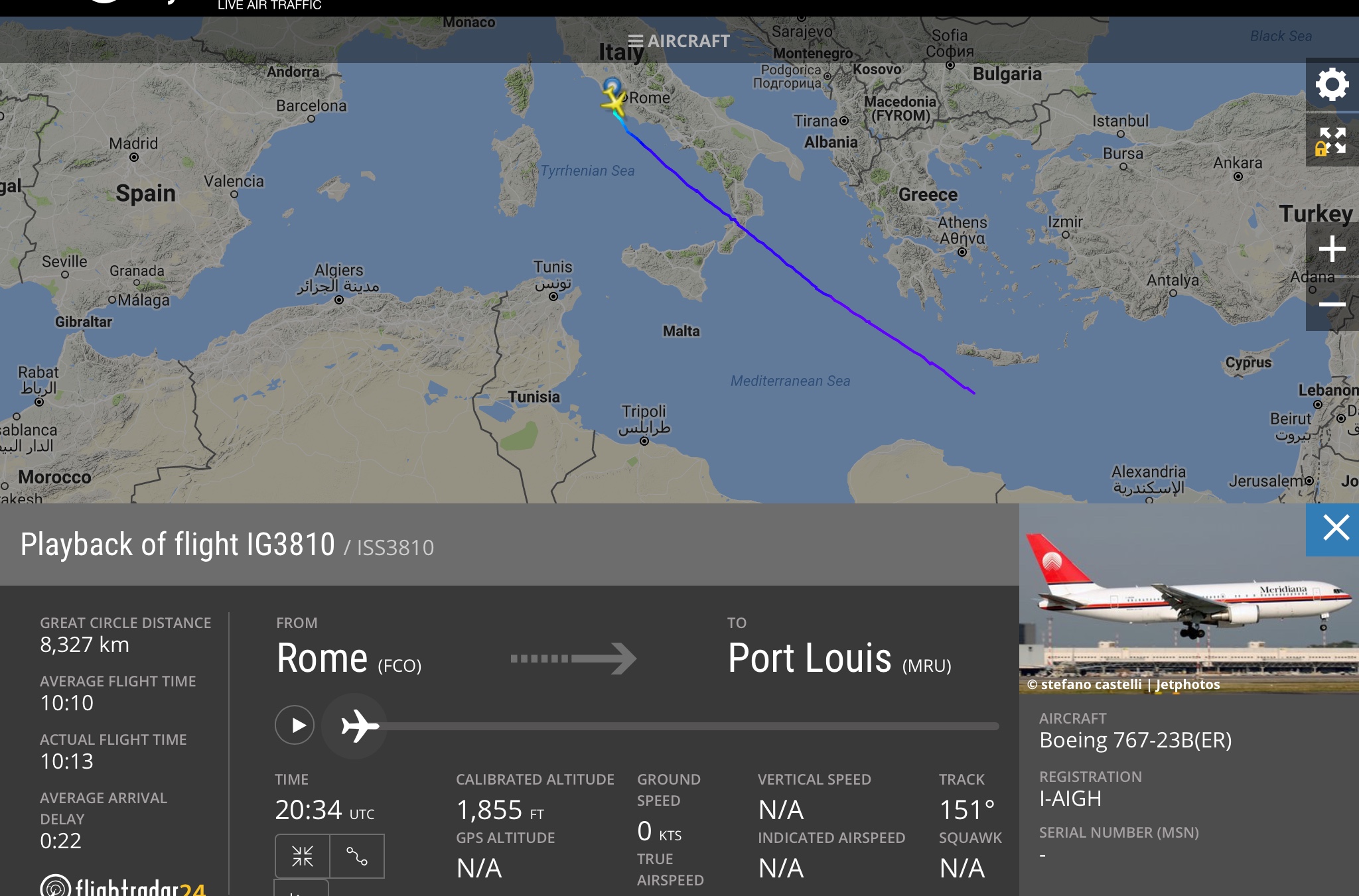Close the flight playback panel
1359x896 pixels.
coord(1332,529)
